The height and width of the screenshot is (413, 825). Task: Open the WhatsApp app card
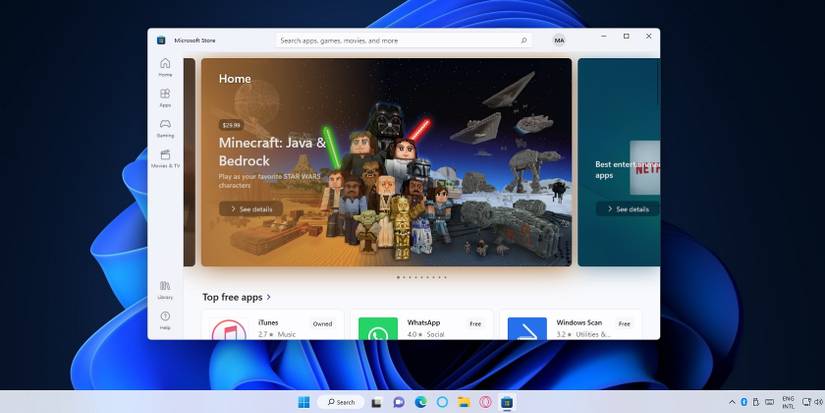coord(422,325)
